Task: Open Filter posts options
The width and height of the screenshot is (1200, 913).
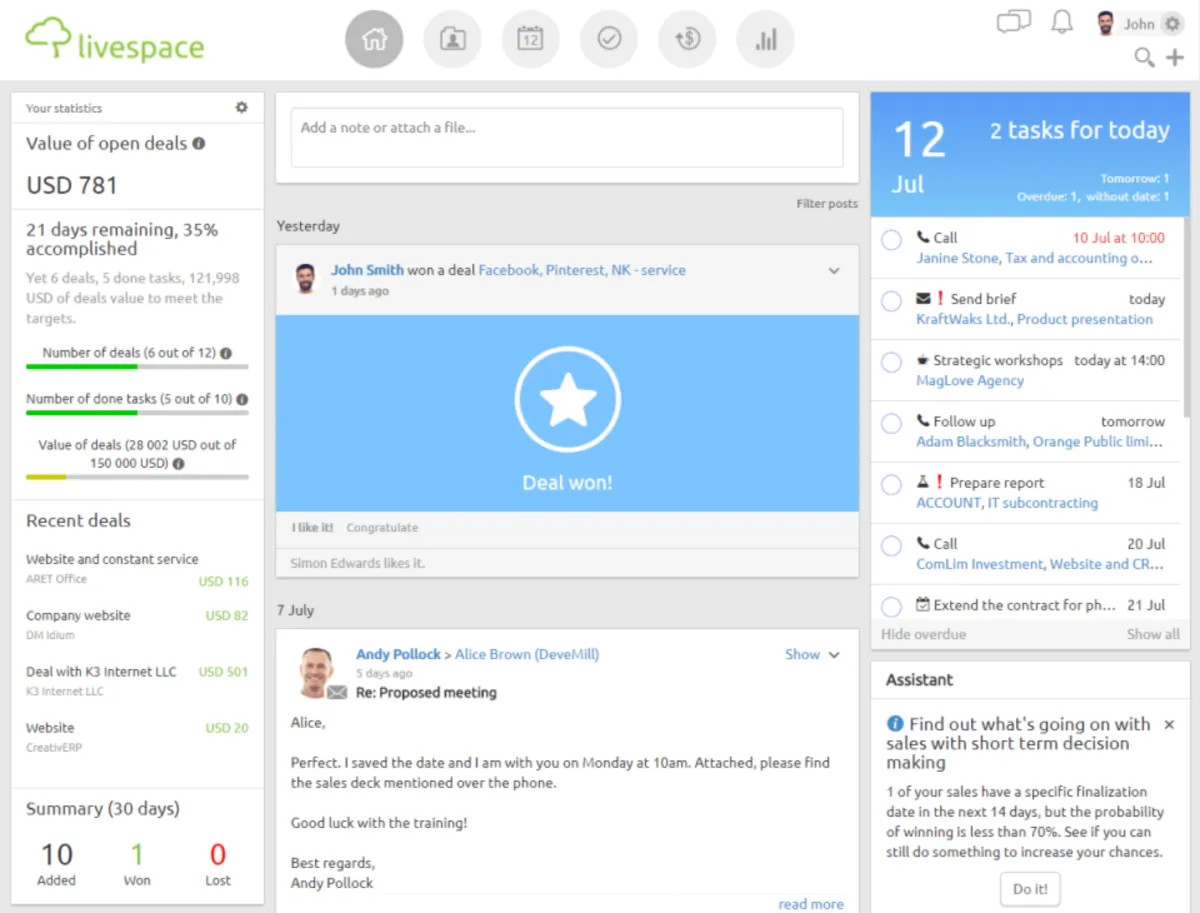Action: (x=827, y=204)
